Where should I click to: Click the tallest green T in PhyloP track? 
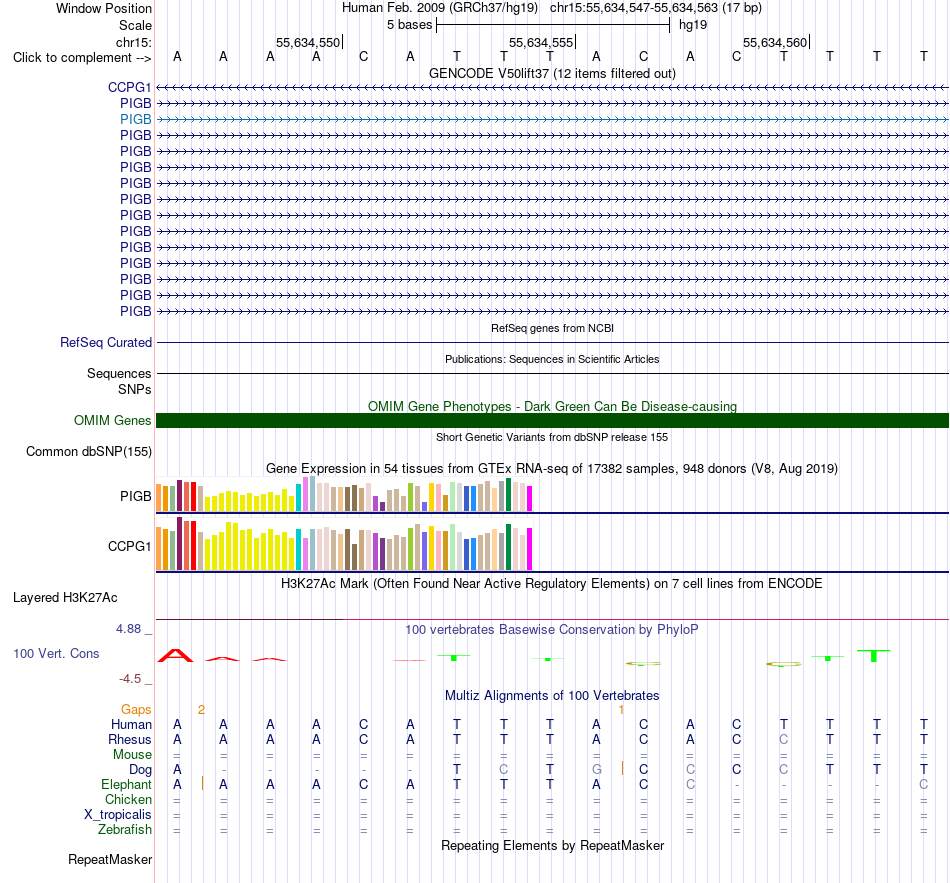tap(874, 656)
